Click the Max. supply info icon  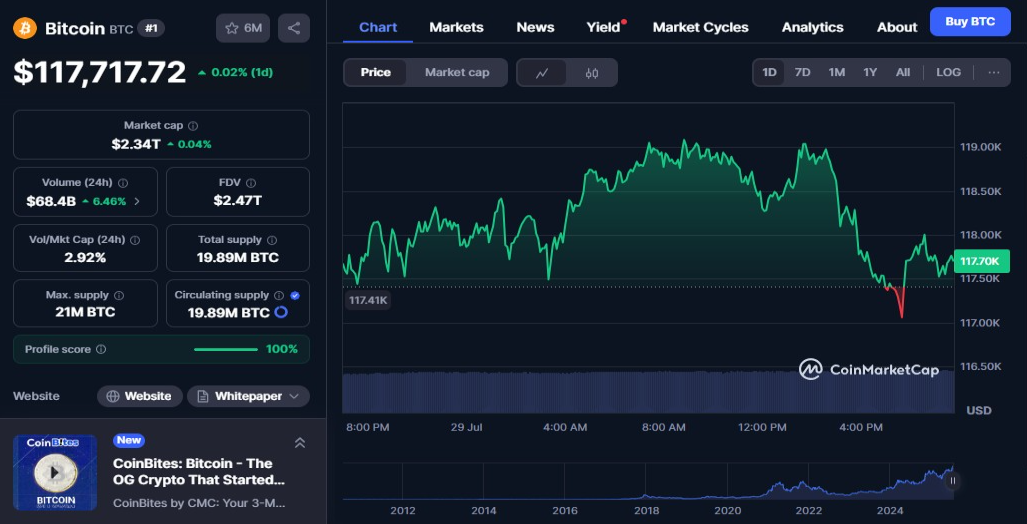[x=120, y=296]
